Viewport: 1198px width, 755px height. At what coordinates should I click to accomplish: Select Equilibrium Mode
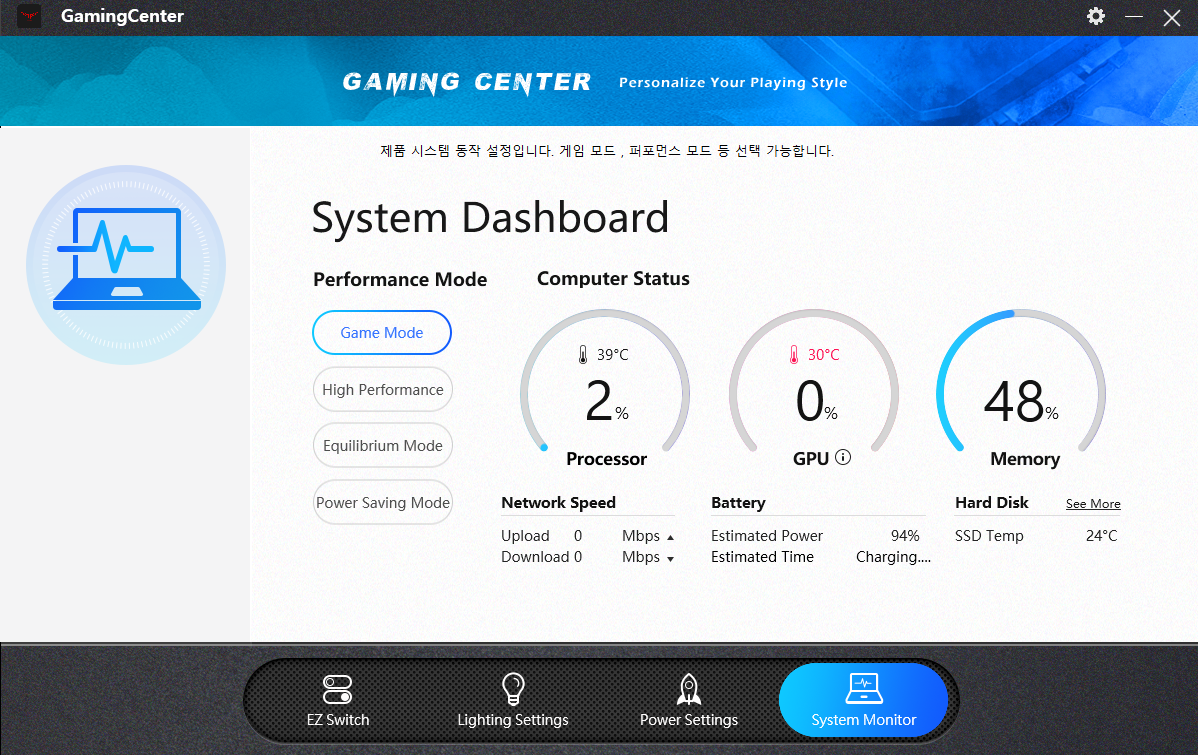coord(383,446)
